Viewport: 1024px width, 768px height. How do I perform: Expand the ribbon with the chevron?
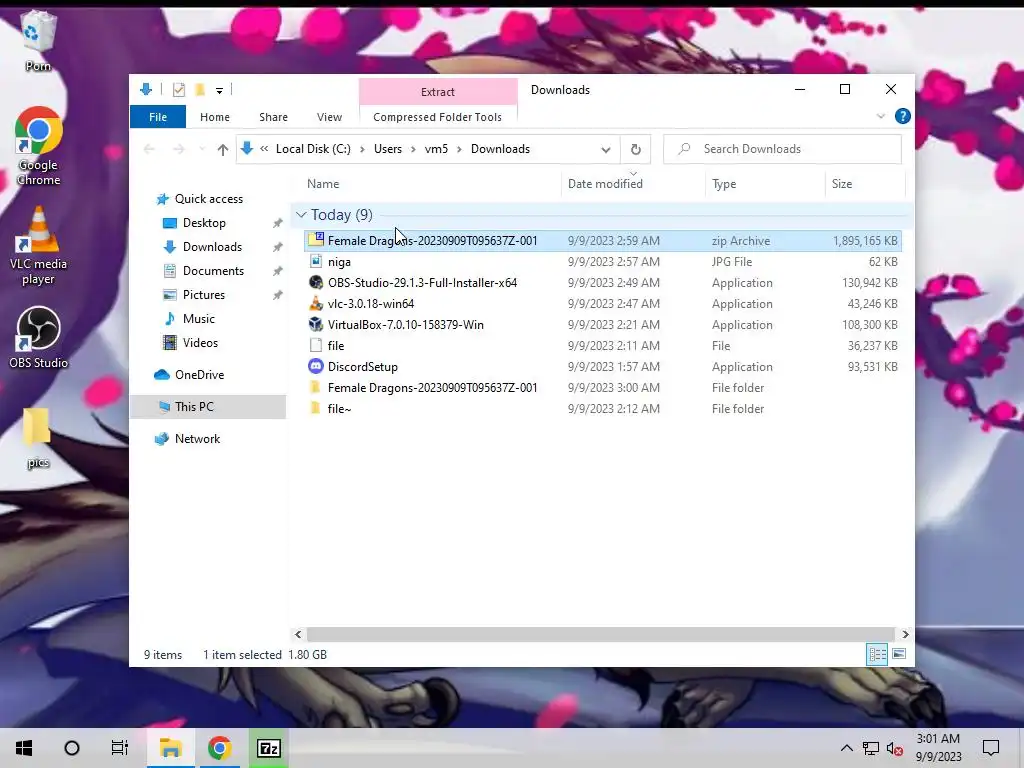point(880,116)
